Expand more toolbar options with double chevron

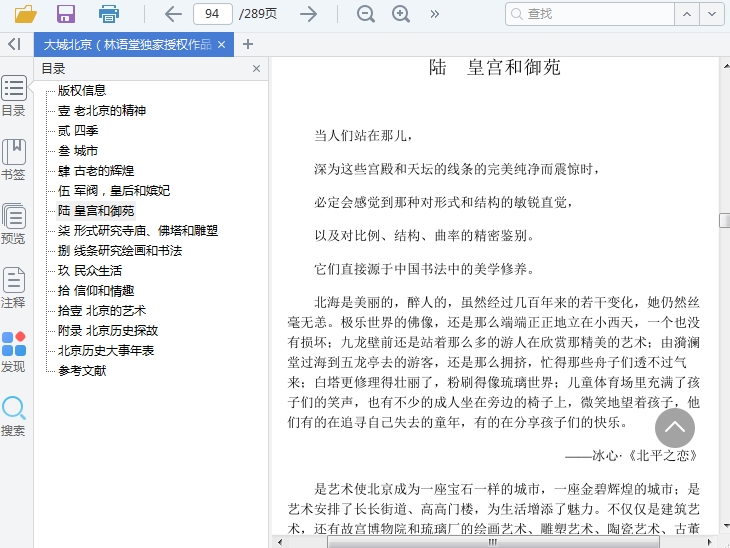(x=434, y=14)
